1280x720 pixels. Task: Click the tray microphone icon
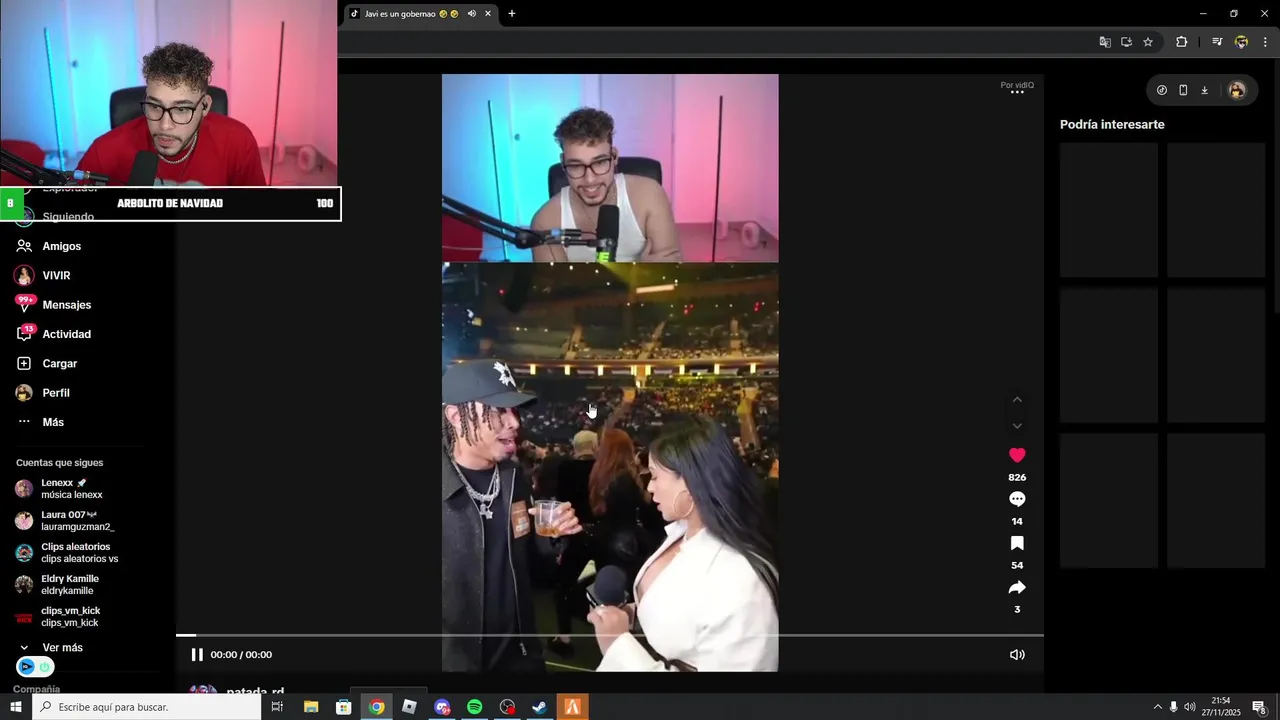pyautogui.click(x=1174, y=707)
